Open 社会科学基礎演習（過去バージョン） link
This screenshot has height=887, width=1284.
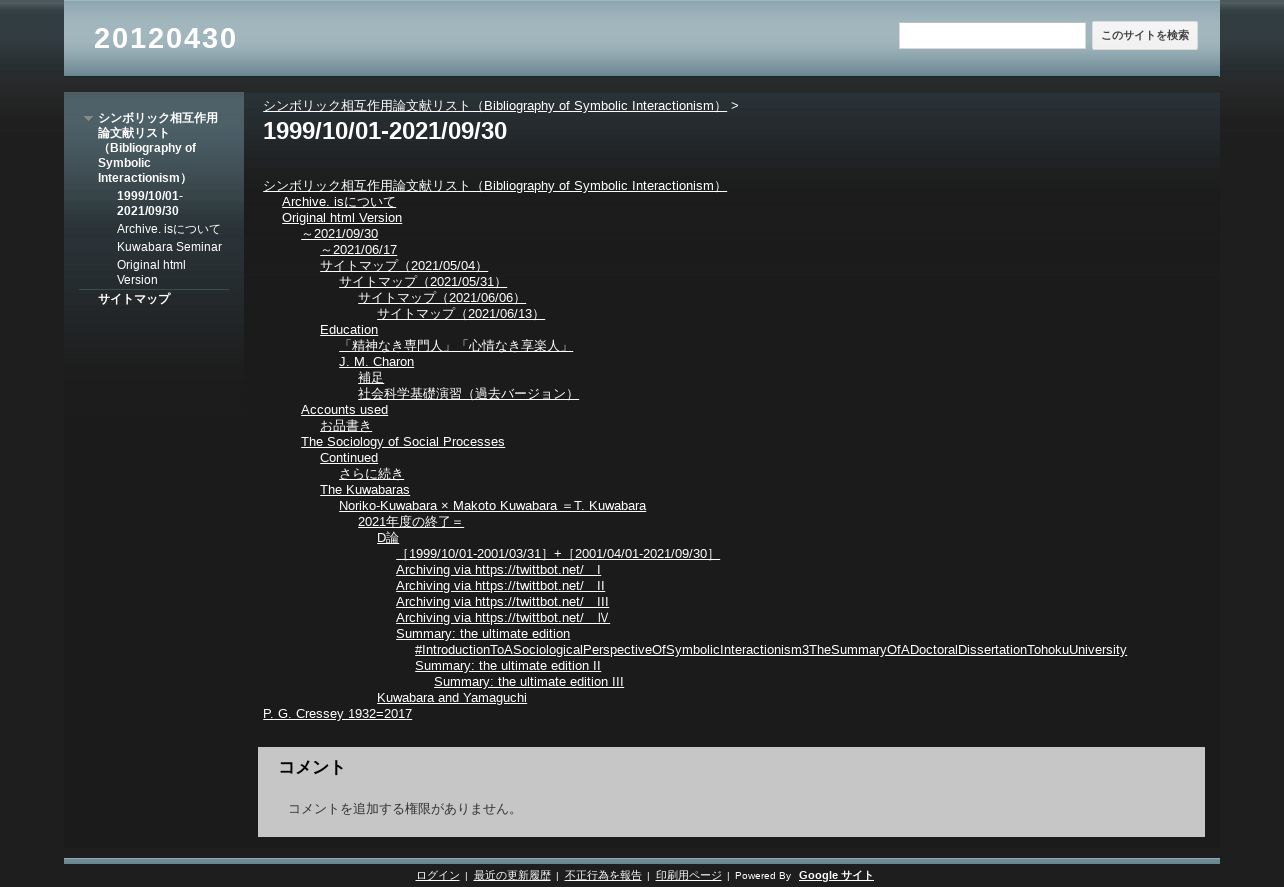click(468, 394)
